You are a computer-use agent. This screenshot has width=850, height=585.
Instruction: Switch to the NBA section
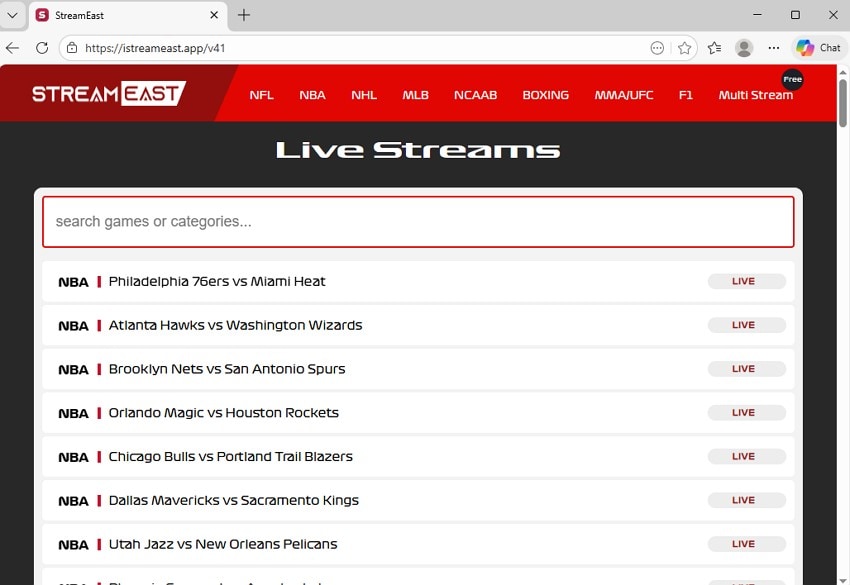pyautogui.click(x=312, y=94)
